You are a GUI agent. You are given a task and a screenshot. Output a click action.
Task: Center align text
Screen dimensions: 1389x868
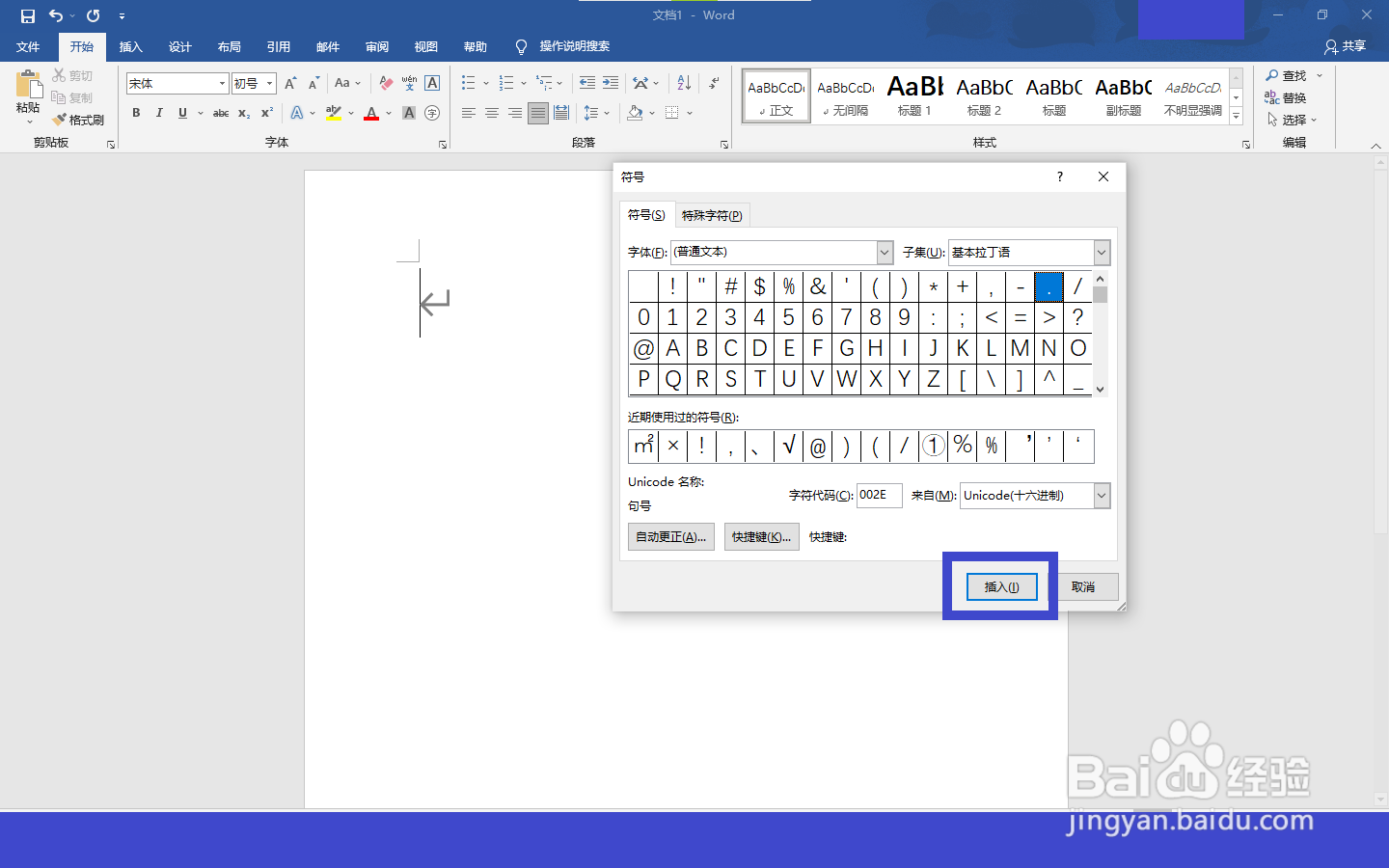pos(492,113)
